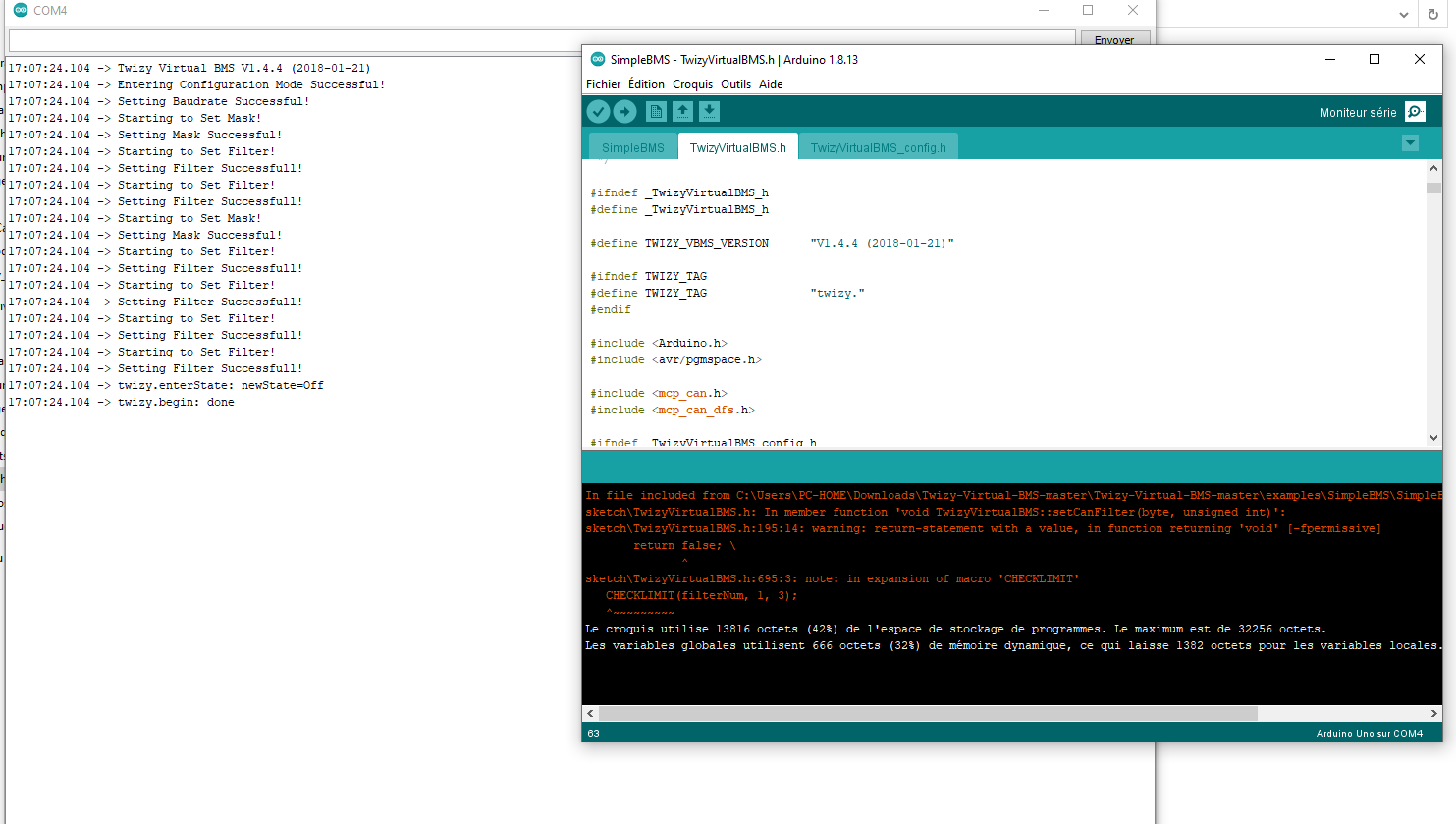1456x824 pixels.
Task: Switch to TwizyVirtualBMS_config.h tab
Action: click(878, 148)
